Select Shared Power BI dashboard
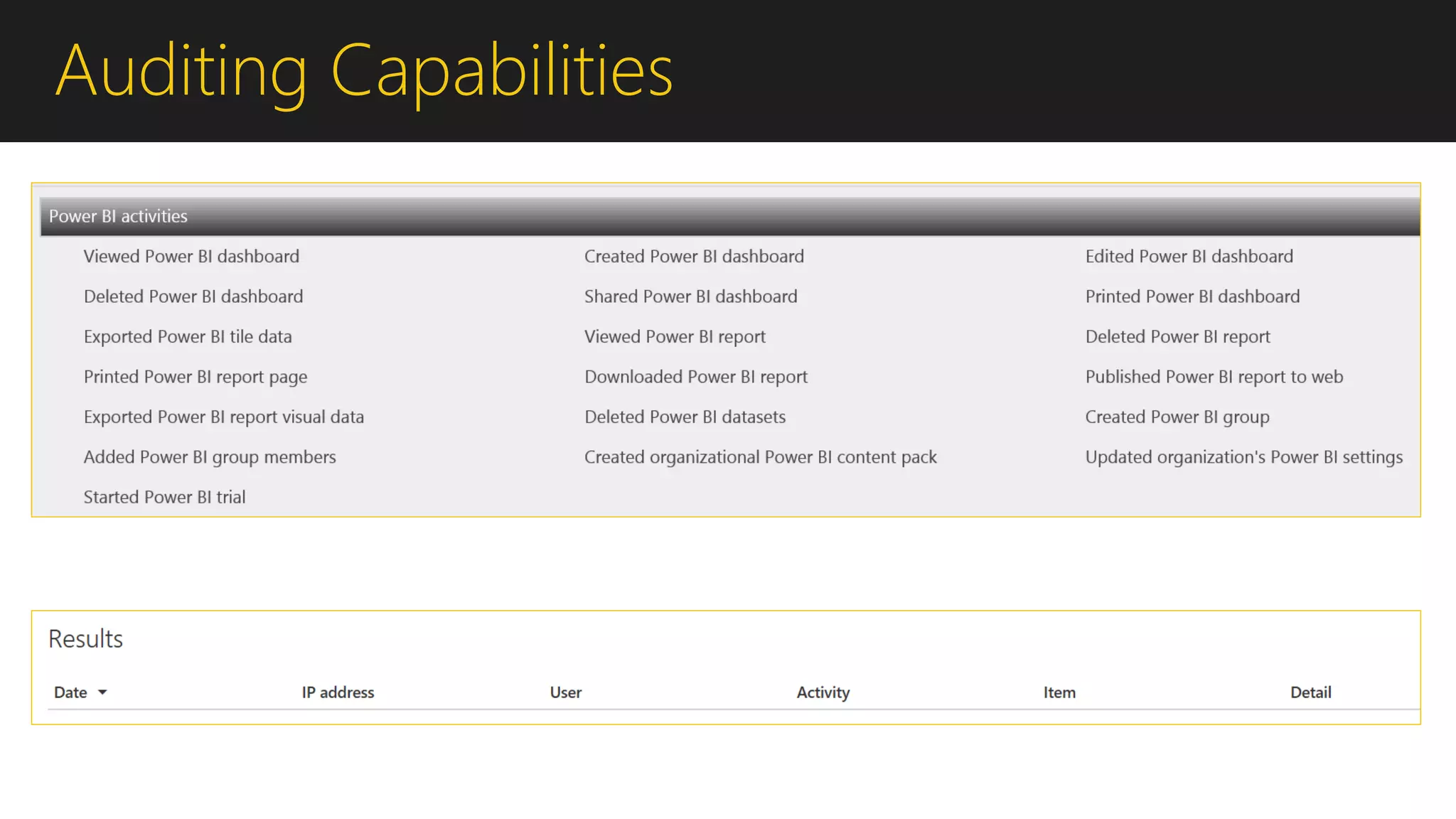This screenshot has width=1456, height=819. [690, 296]
